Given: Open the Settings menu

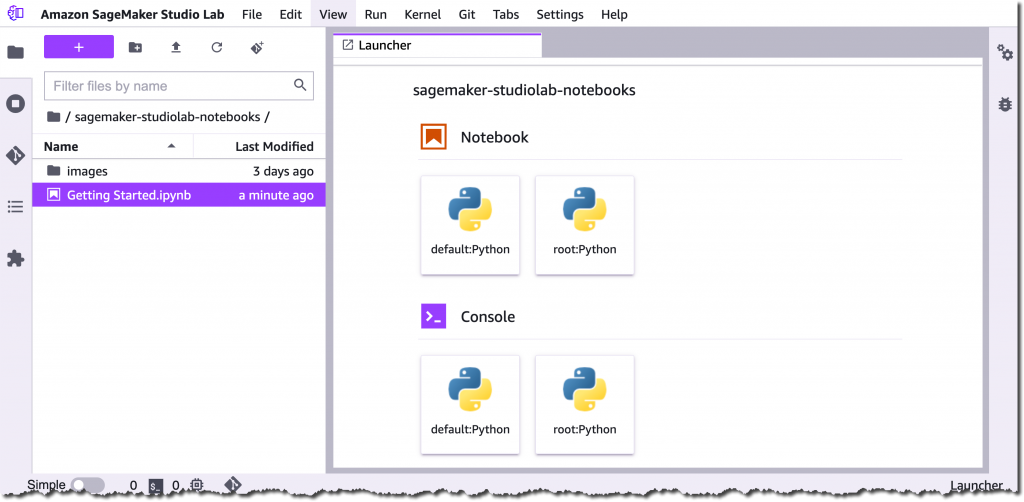Looking at the screenshot, I should click(x=560, y=14).
